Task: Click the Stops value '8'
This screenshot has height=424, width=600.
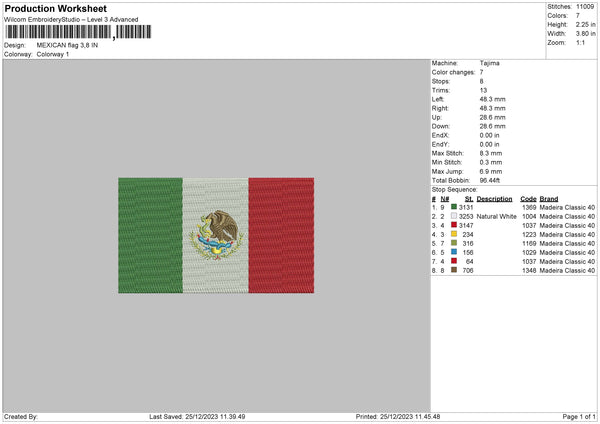Action: click(481, 81)
